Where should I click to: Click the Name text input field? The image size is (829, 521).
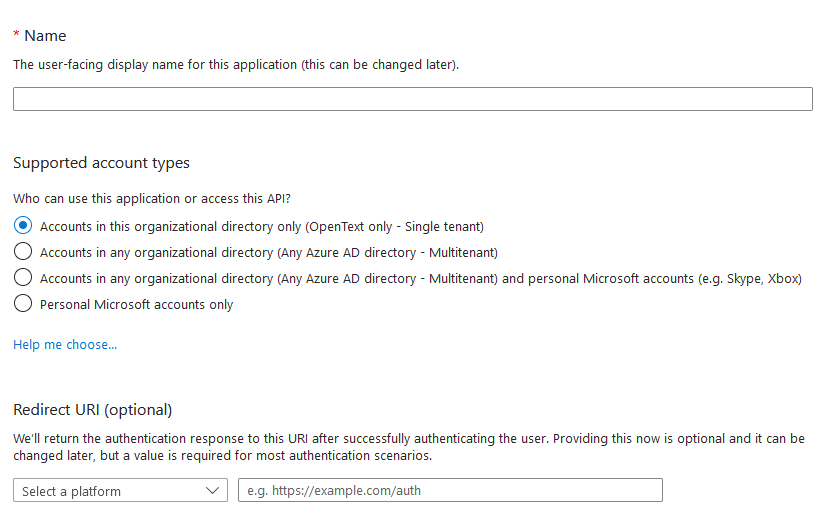tap(412, 99)
